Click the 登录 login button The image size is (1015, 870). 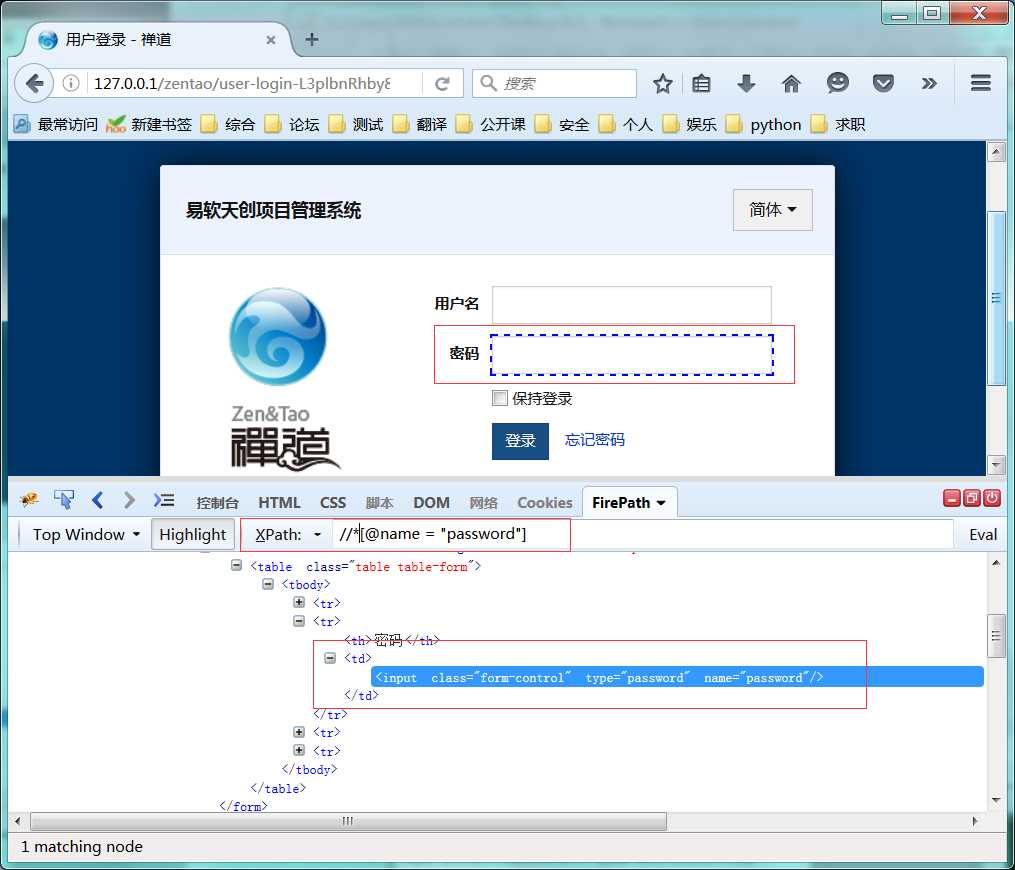[520, 441]
